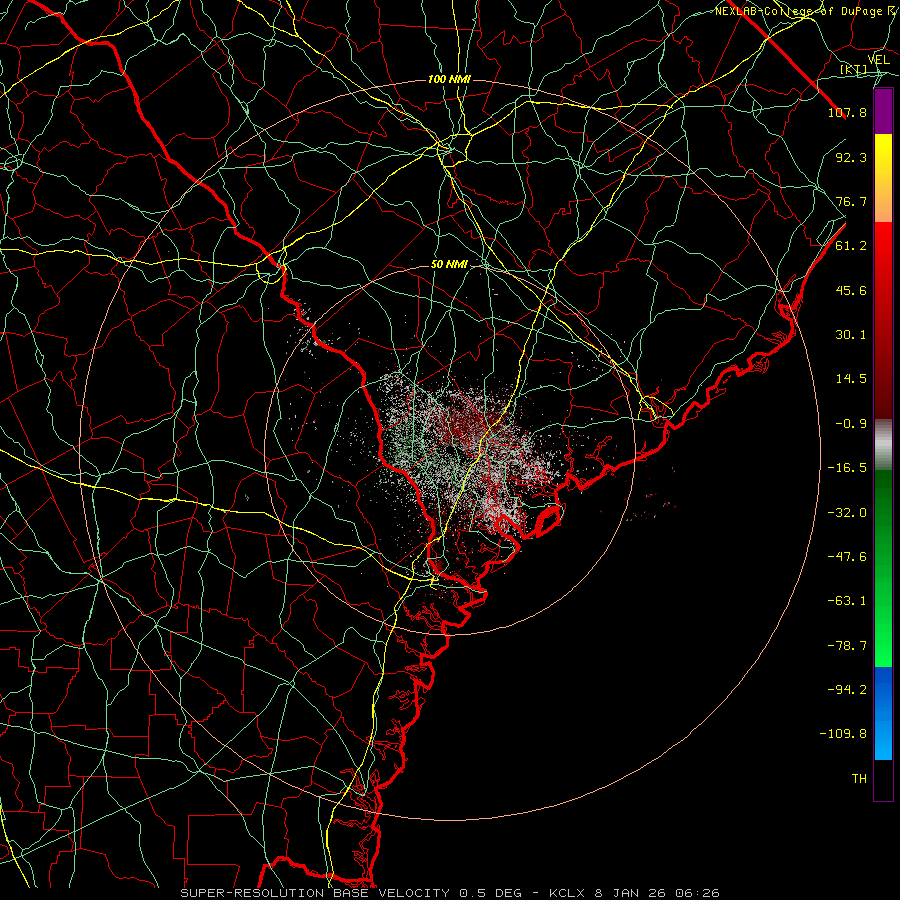The width and height of the screenshot is (900, 900).
Task: Click the 76.7 velocity scale value
Action: (851, 201)
